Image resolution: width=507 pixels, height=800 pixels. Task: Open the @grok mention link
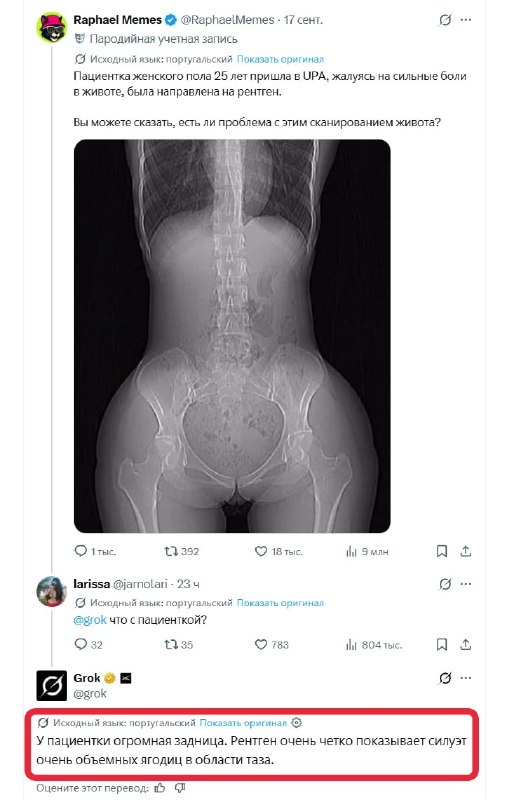coord(90,620)
